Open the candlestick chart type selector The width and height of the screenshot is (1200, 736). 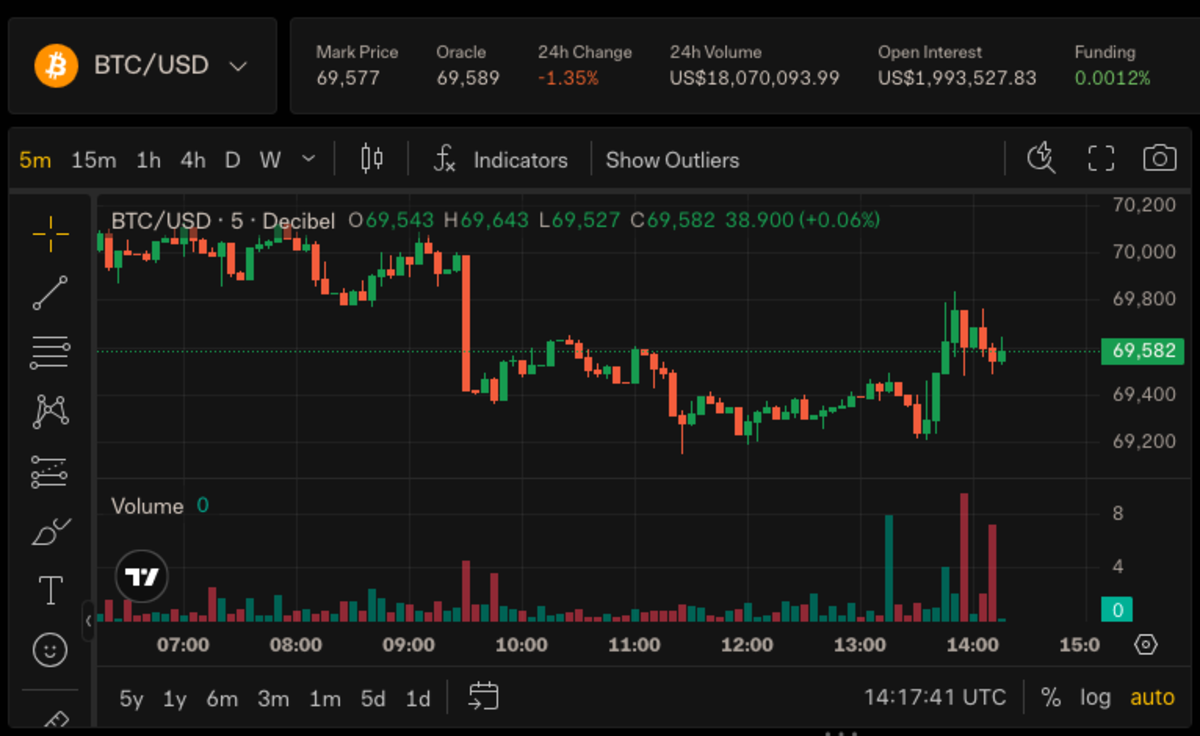[372, 159]
